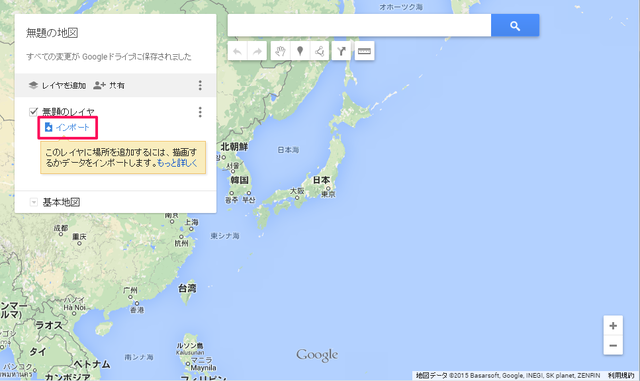Click the undo arrow button
The image size is (640, 381).
click(x=238, y=51)
